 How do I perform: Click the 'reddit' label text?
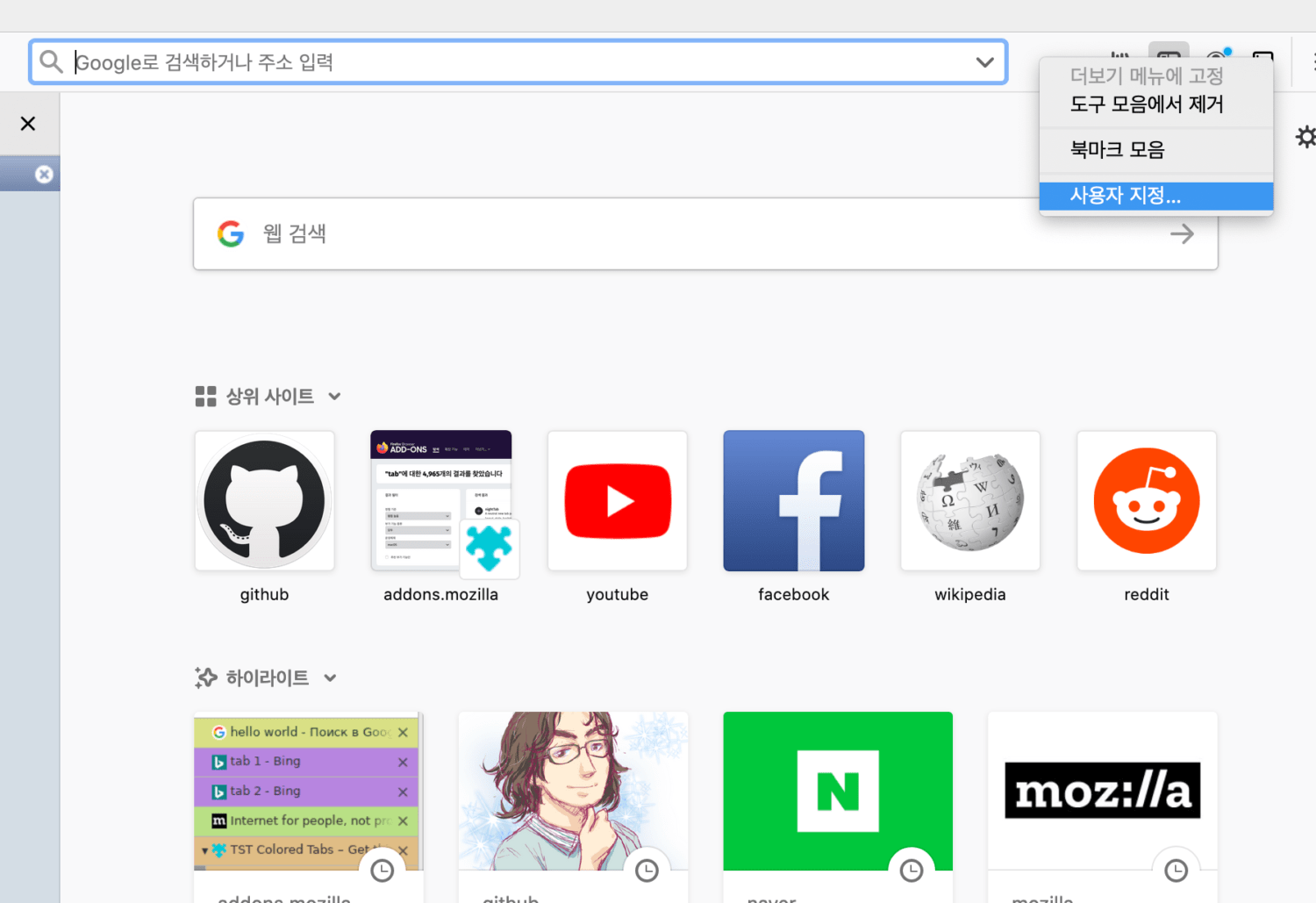[1147, 594]
